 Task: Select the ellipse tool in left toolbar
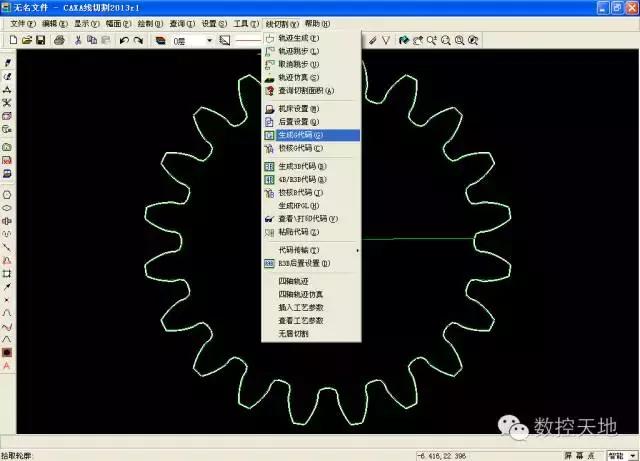click(x=7, y=208)
